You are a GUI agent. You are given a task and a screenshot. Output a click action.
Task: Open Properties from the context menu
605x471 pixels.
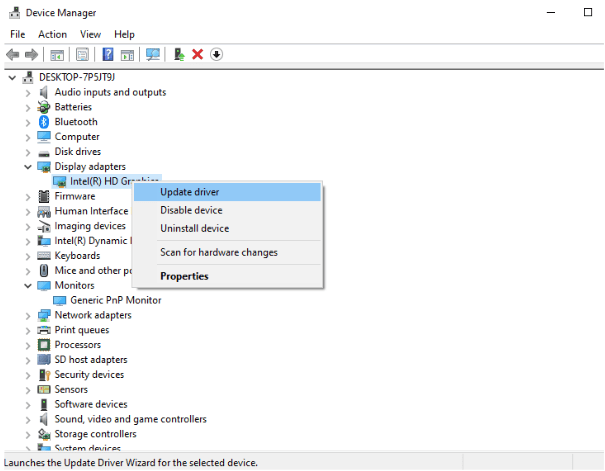227,276
